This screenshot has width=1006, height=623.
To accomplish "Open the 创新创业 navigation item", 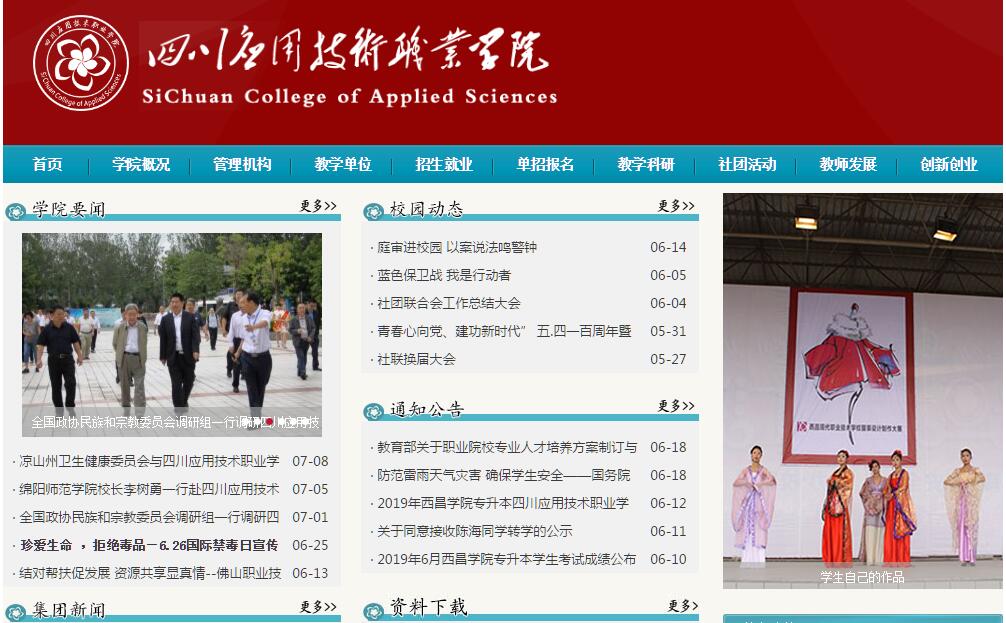I will pos(949,165).
